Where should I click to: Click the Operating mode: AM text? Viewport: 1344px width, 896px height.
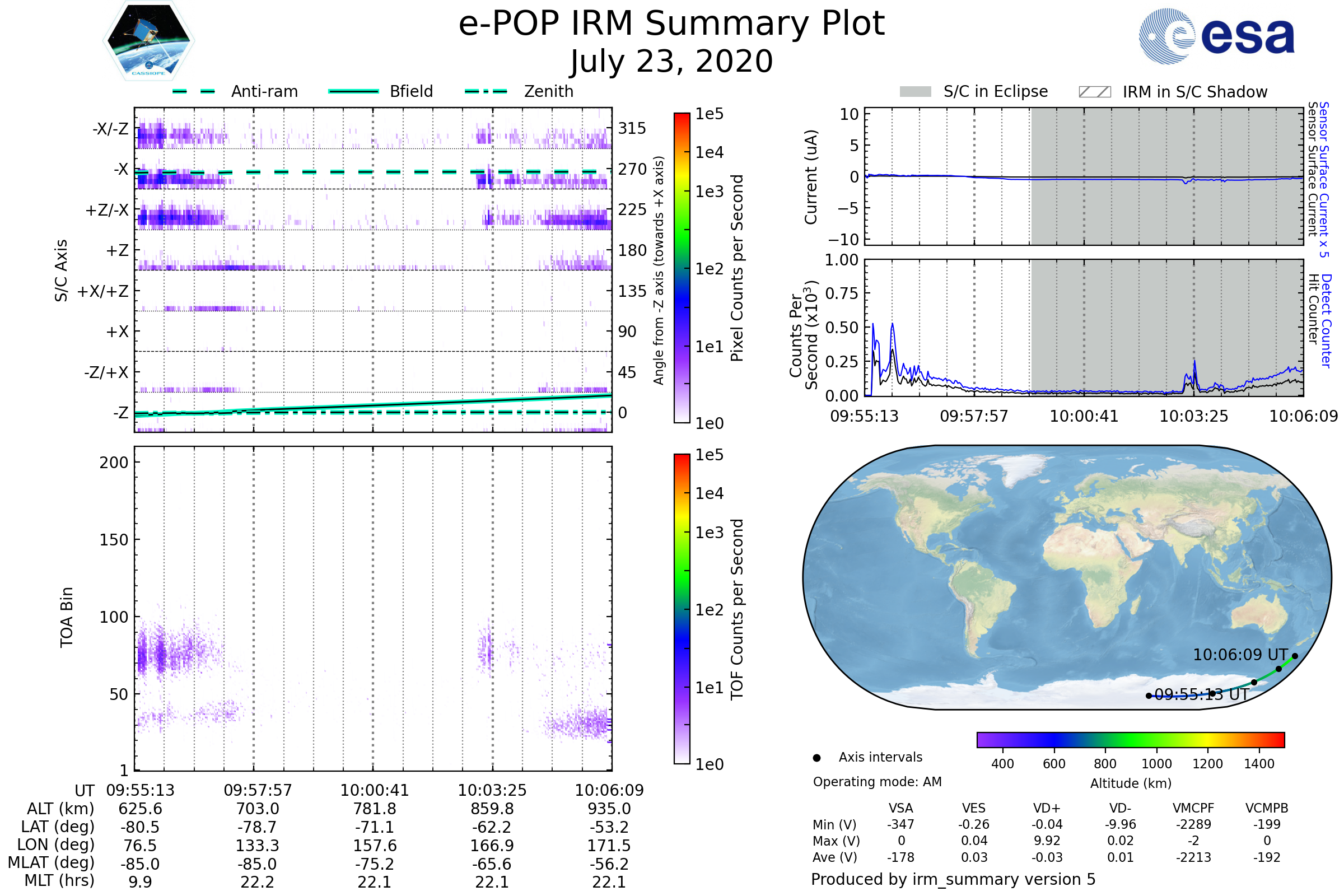877,782
